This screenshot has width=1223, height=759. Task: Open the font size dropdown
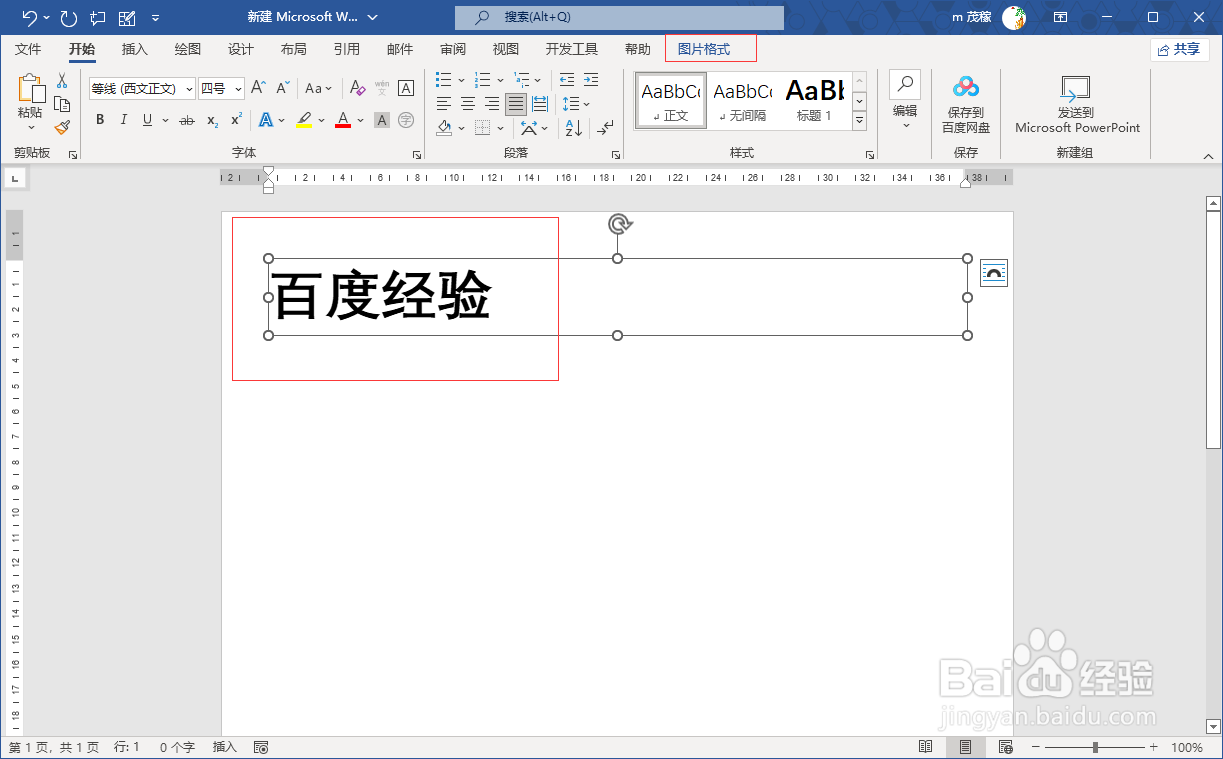[x=238, y=89]
